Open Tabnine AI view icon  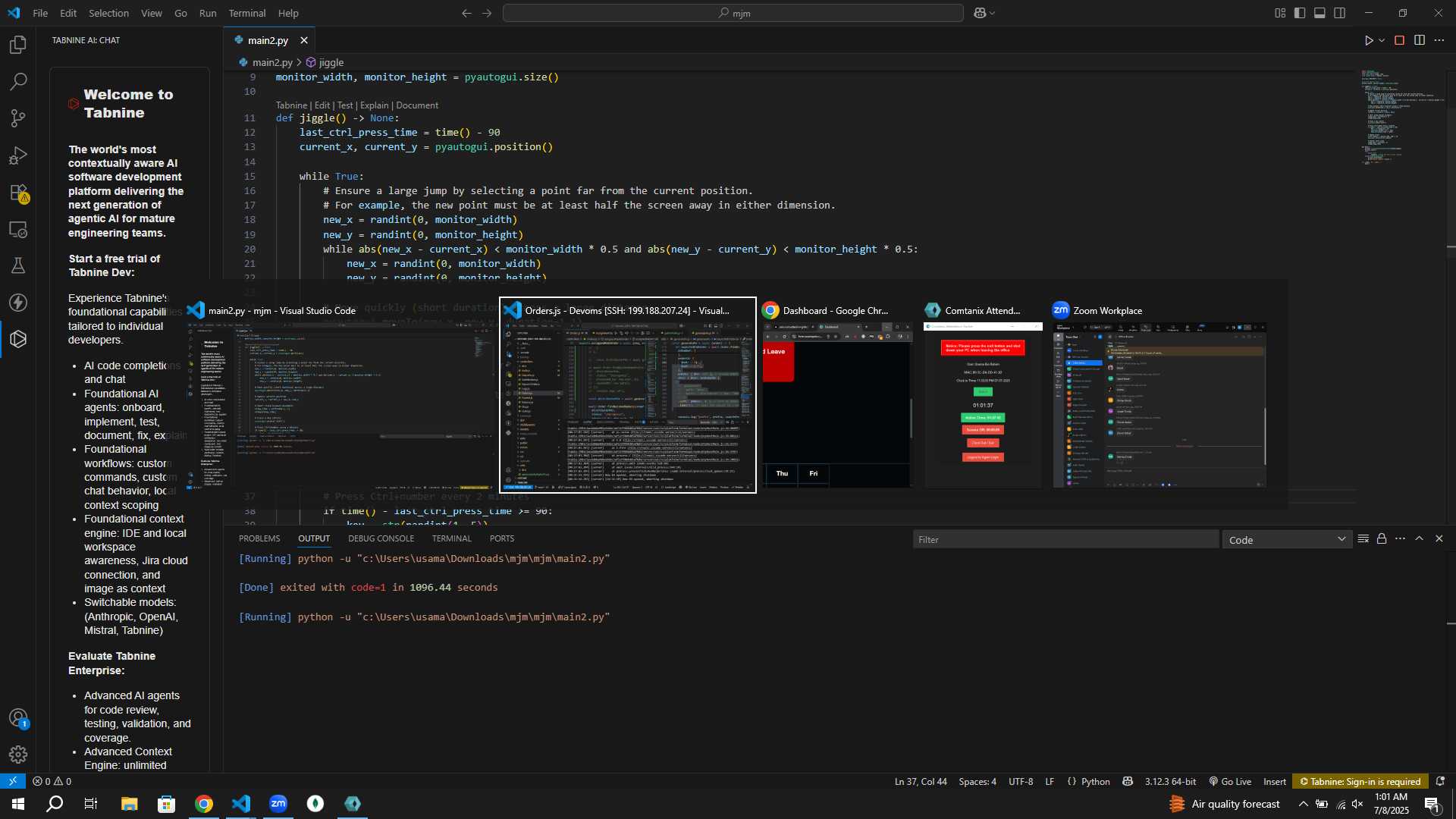pyautogui.click(x=18, y=339)
